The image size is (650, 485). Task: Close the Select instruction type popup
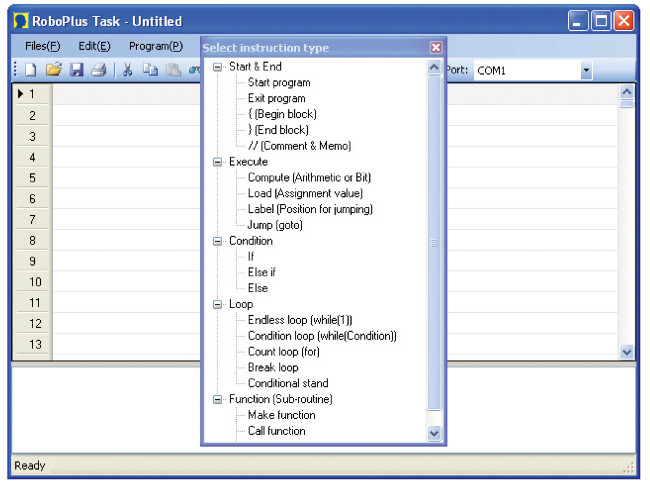(436, 48)
